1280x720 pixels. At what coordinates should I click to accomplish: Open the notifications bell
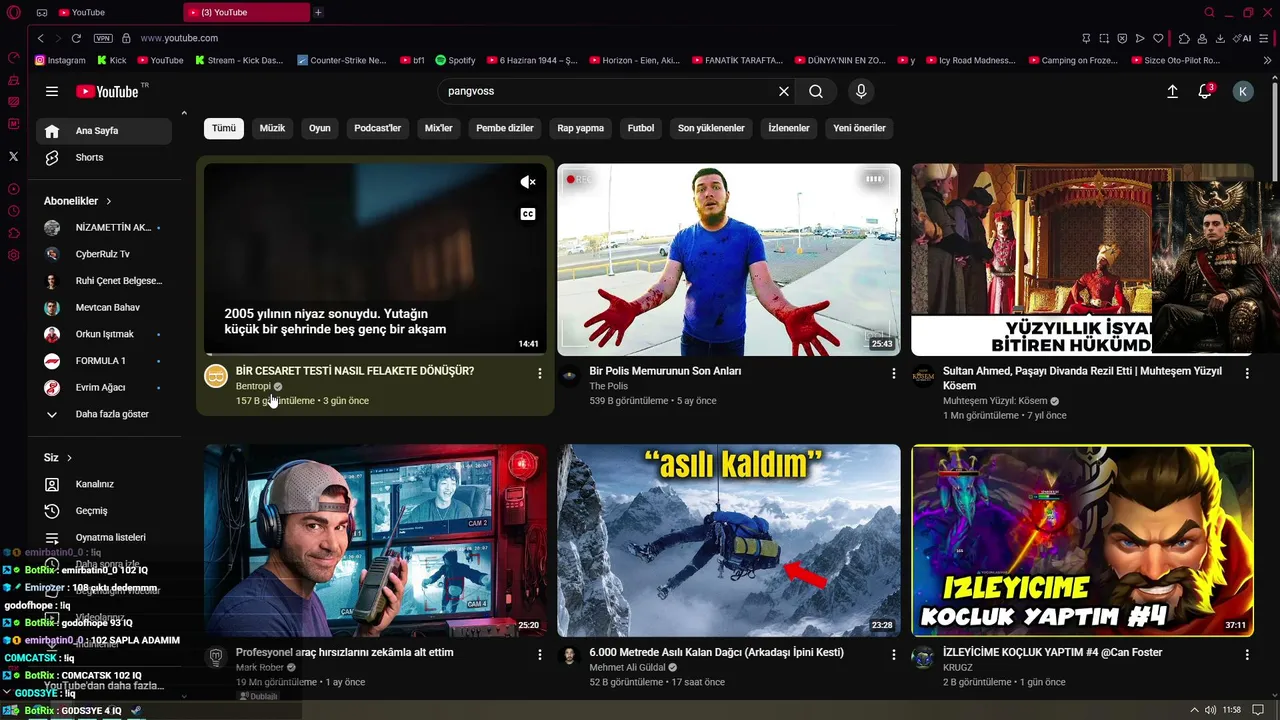coord(1205,91)
